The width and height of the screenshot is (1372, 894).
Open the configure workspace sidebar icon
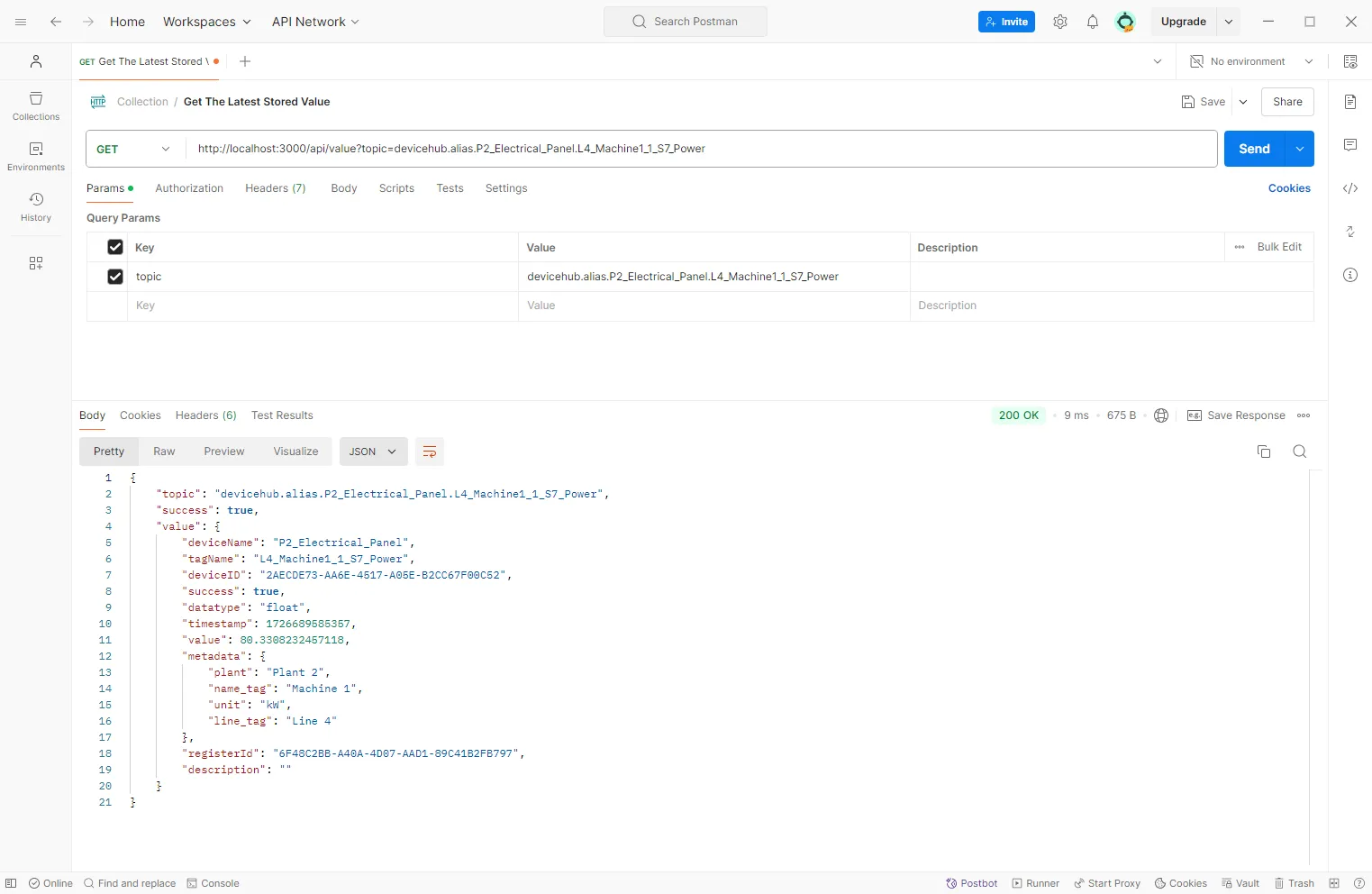(x=36, y=263)
